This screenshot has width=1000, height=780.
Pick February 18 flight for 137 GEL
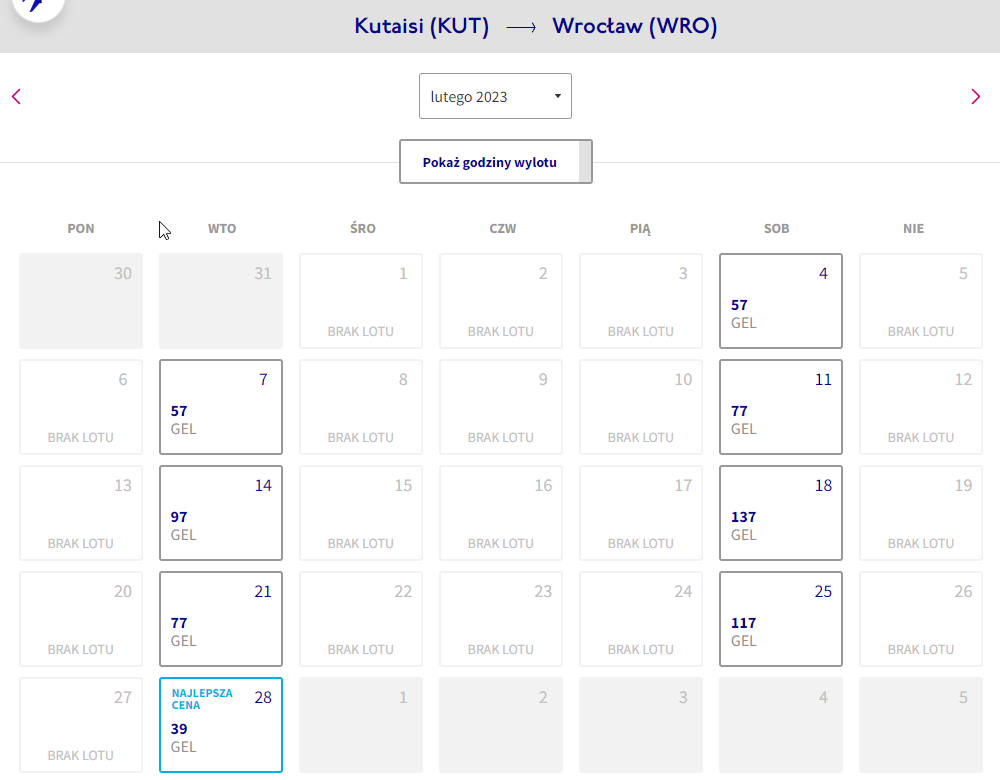click(781, 513)
